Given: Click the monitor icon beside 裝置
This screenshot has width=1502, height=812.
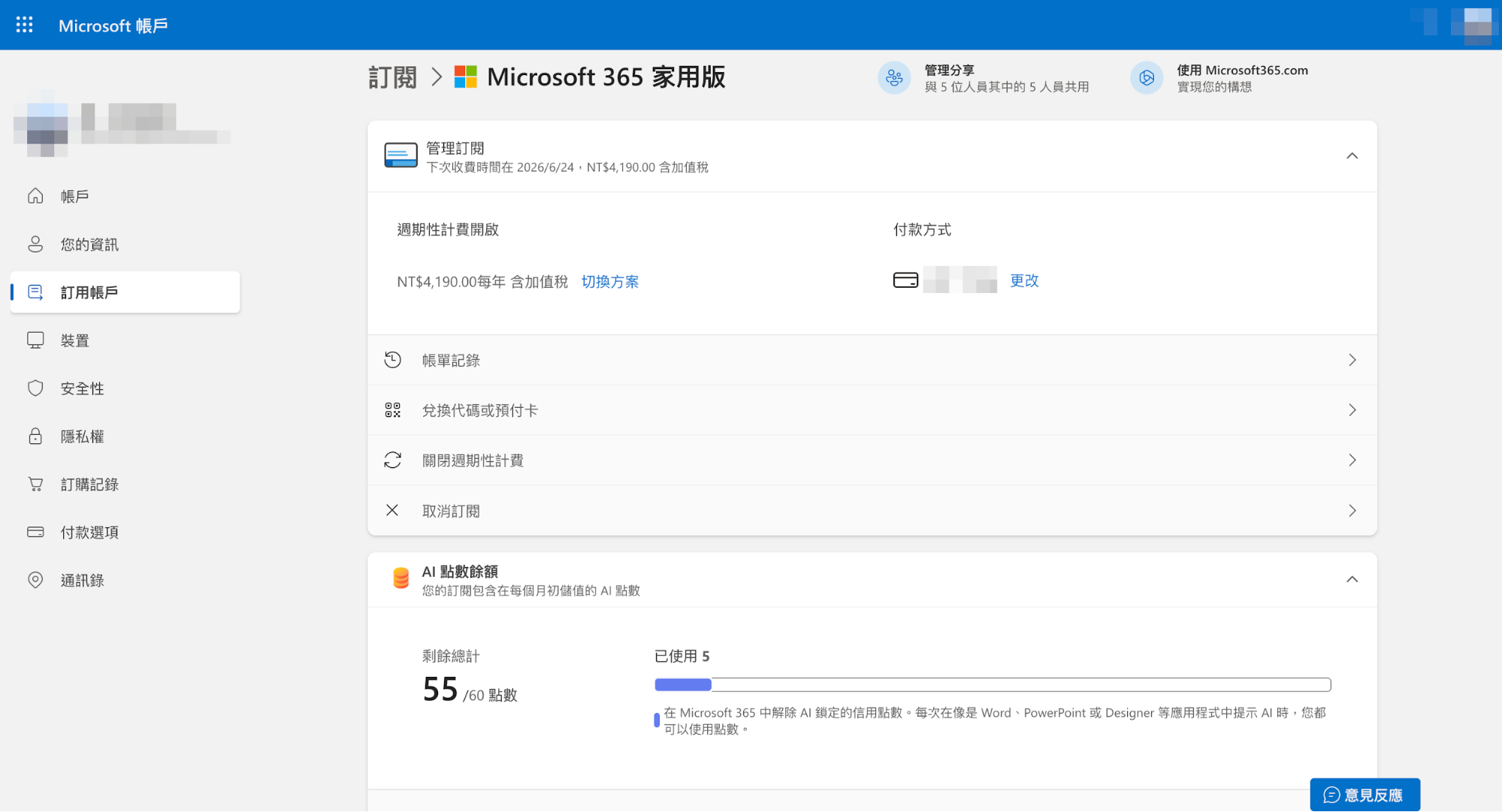Looking at the screenshot, I should (x=35, y=340).
